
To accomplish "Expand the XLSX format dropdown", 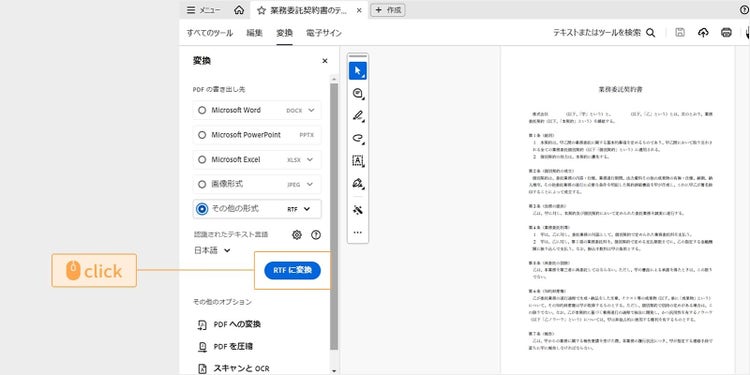I will click(x=310, y=159).
